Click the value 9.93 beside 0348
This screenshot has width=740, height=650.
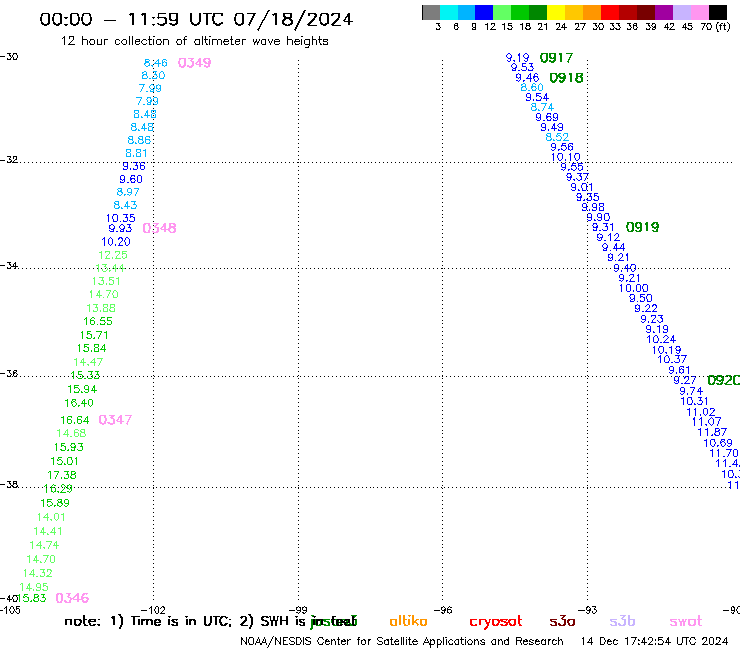tap(120, 228)
